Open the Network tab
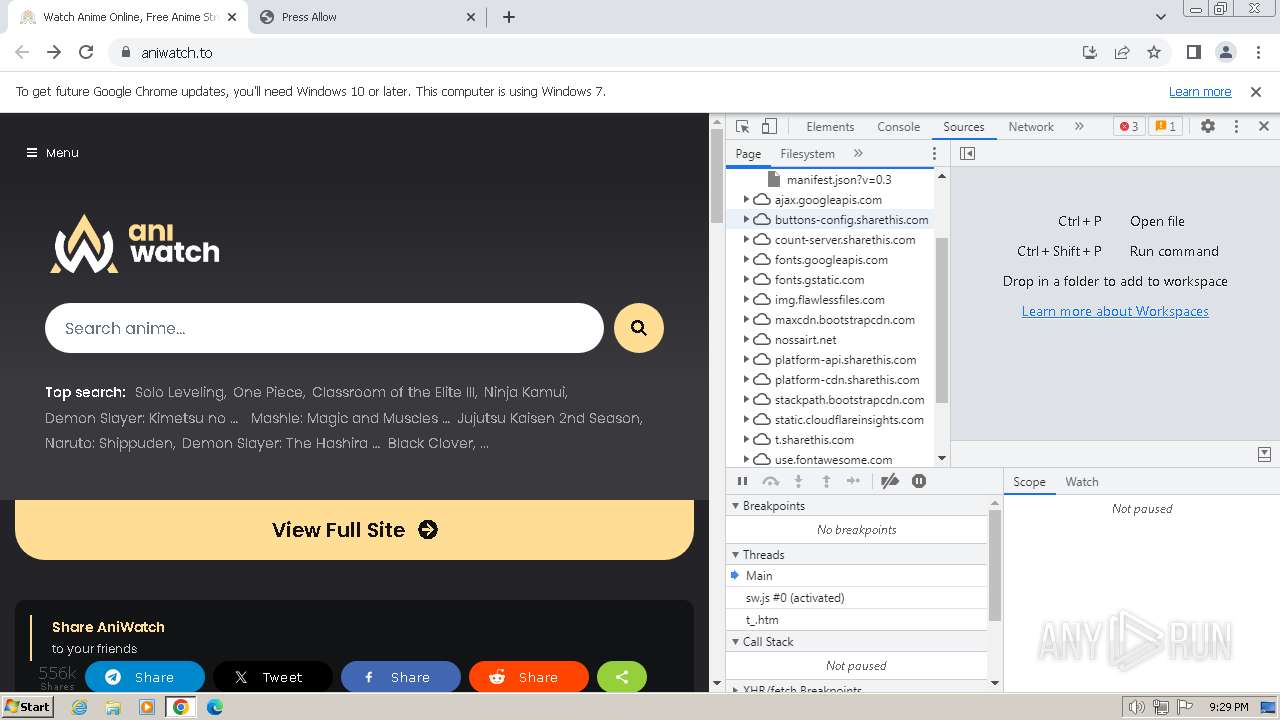This screenshot has height=720, width=1280. click(1031, 127)
